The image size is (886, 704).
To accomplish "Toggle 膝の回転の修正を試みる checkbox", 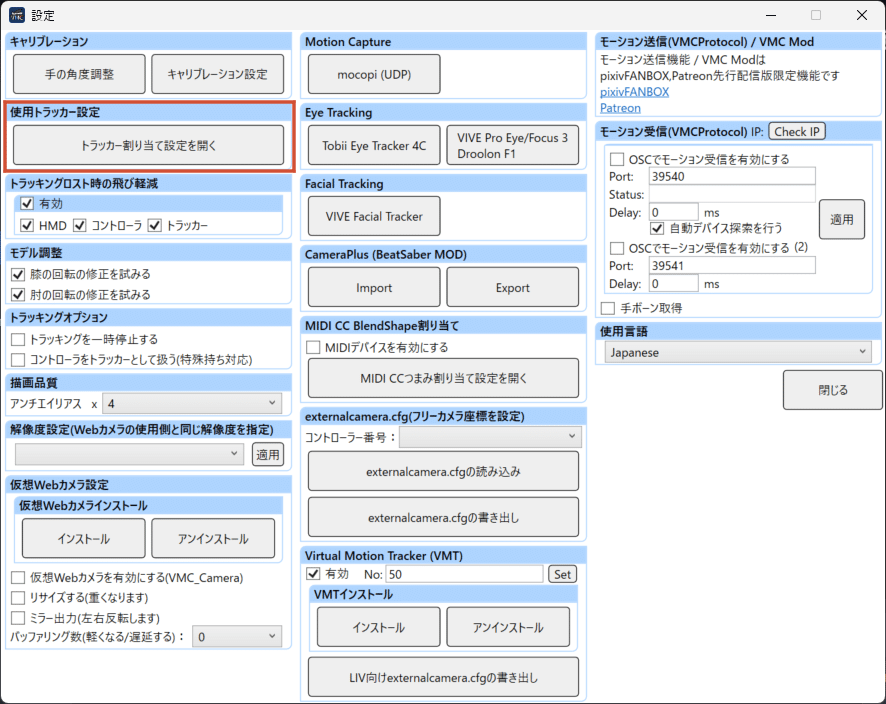I will (18, 274).
